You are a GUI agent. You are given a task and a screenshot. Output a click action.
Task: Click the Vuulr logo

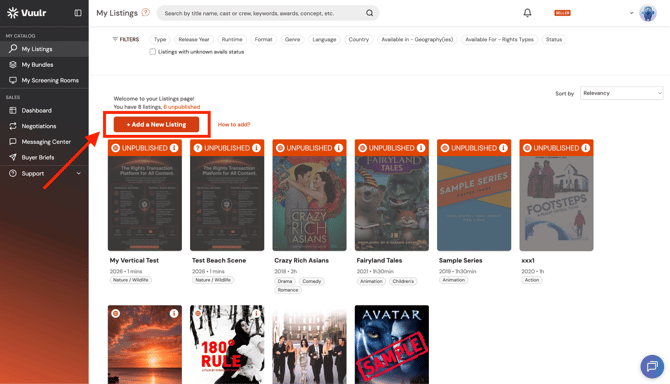coord(26,13)
